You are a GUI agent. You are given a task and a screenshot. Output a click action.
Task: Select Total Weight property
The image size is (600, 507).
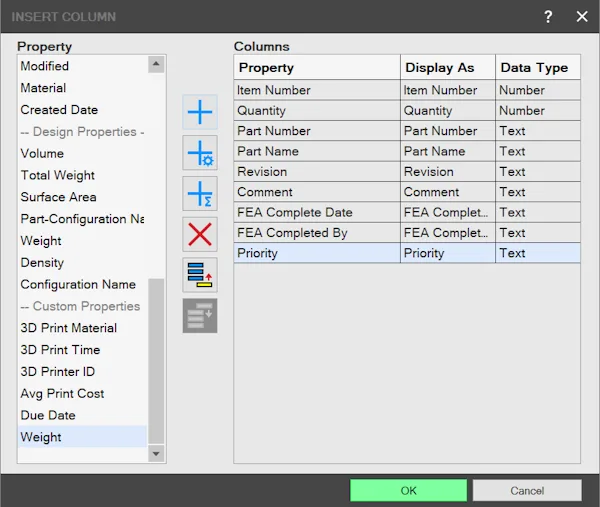pos(82,175)
